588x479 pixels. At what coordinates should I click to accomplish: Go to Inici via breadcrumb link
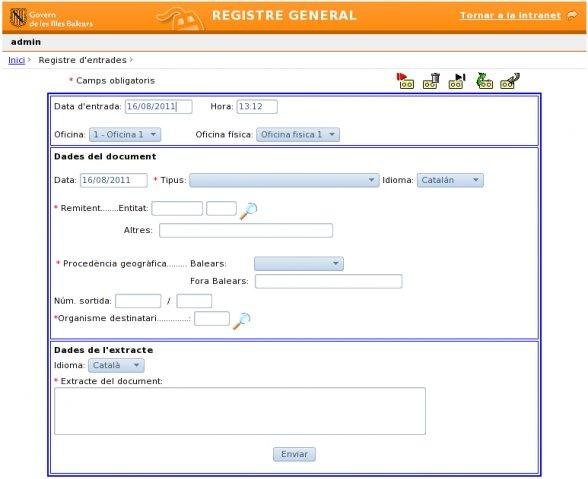(16, 60)
